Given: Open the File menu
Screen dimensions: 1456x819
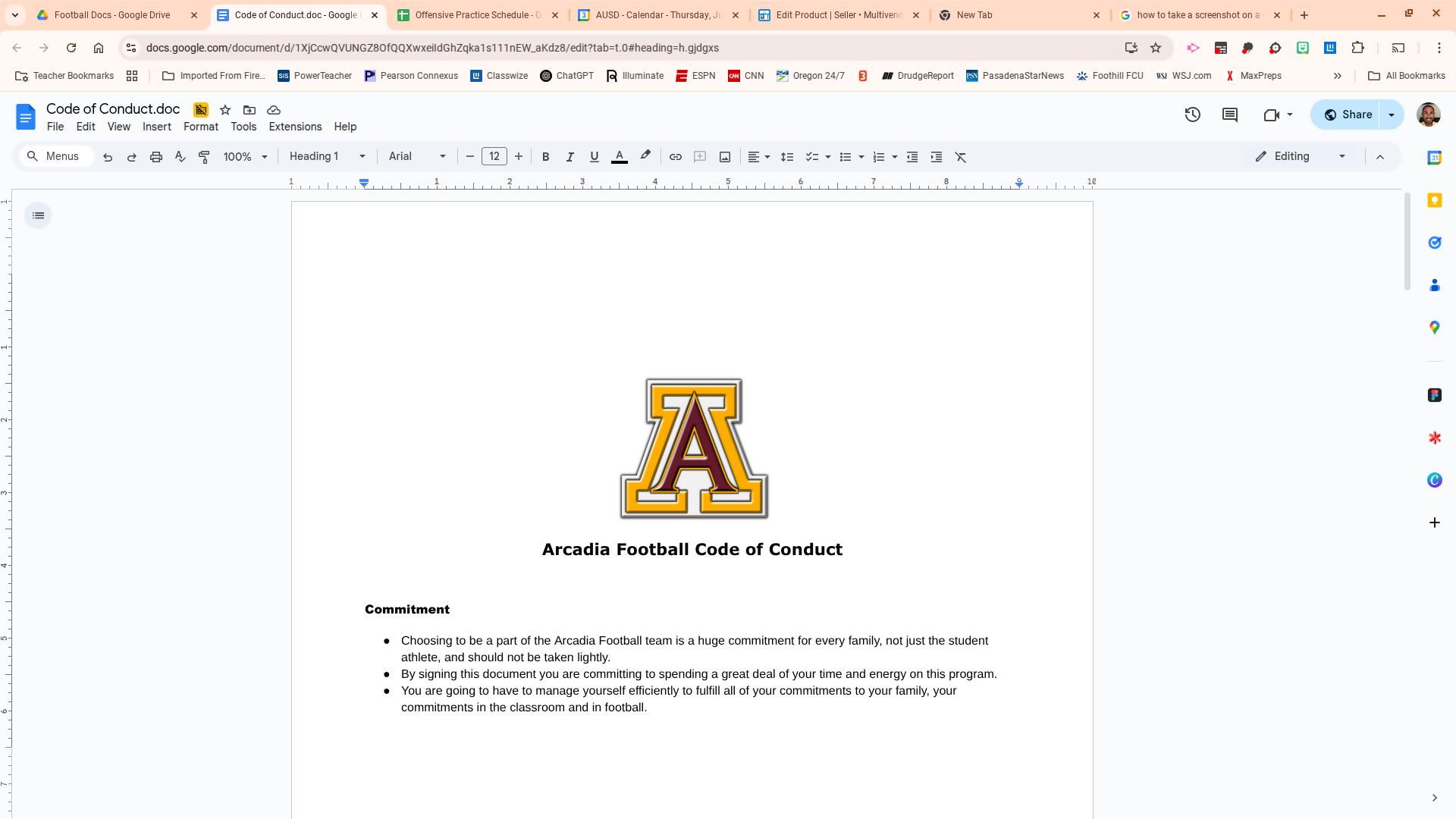Looking at the screenshot, I should tap(55, 127).
